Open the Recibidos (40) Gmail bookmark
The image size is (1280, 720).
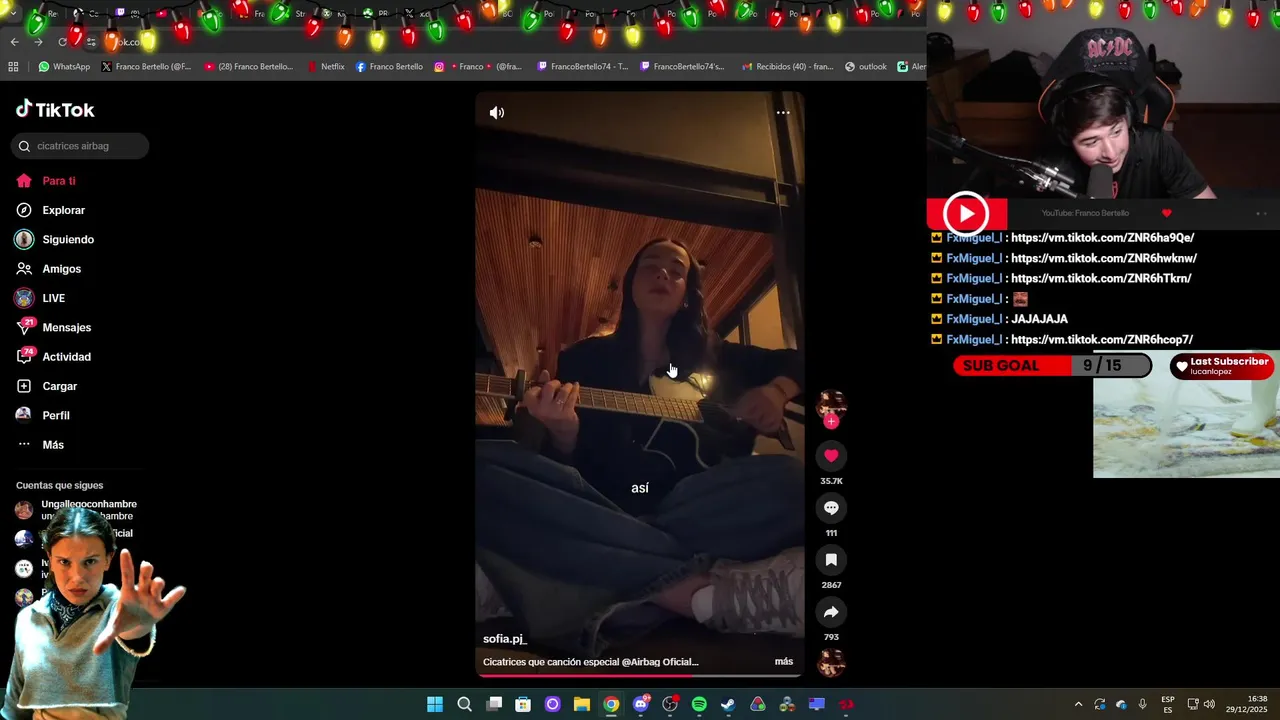(787, 67)
